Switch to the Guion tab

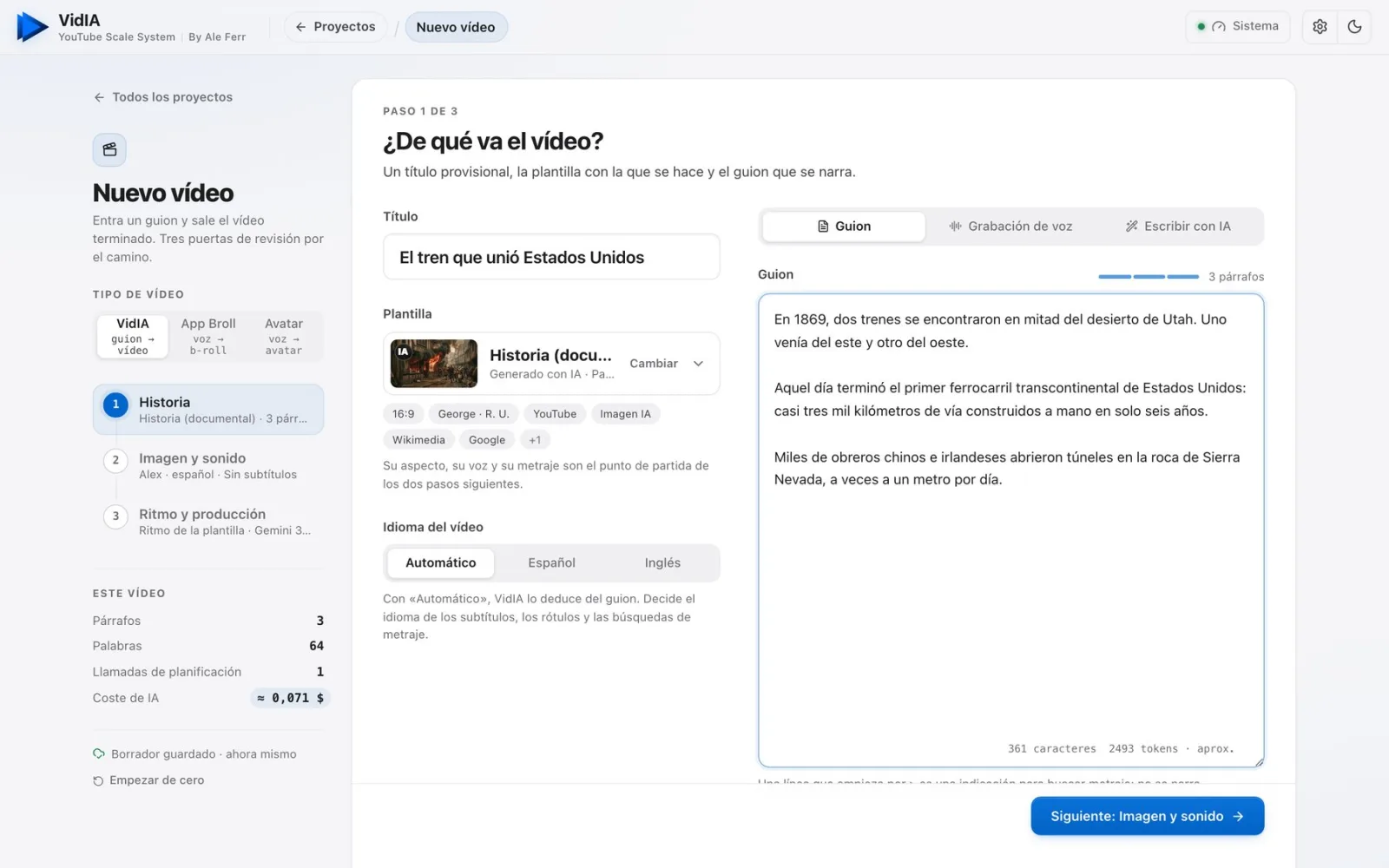pyautogui.click(x=844, y=227)
